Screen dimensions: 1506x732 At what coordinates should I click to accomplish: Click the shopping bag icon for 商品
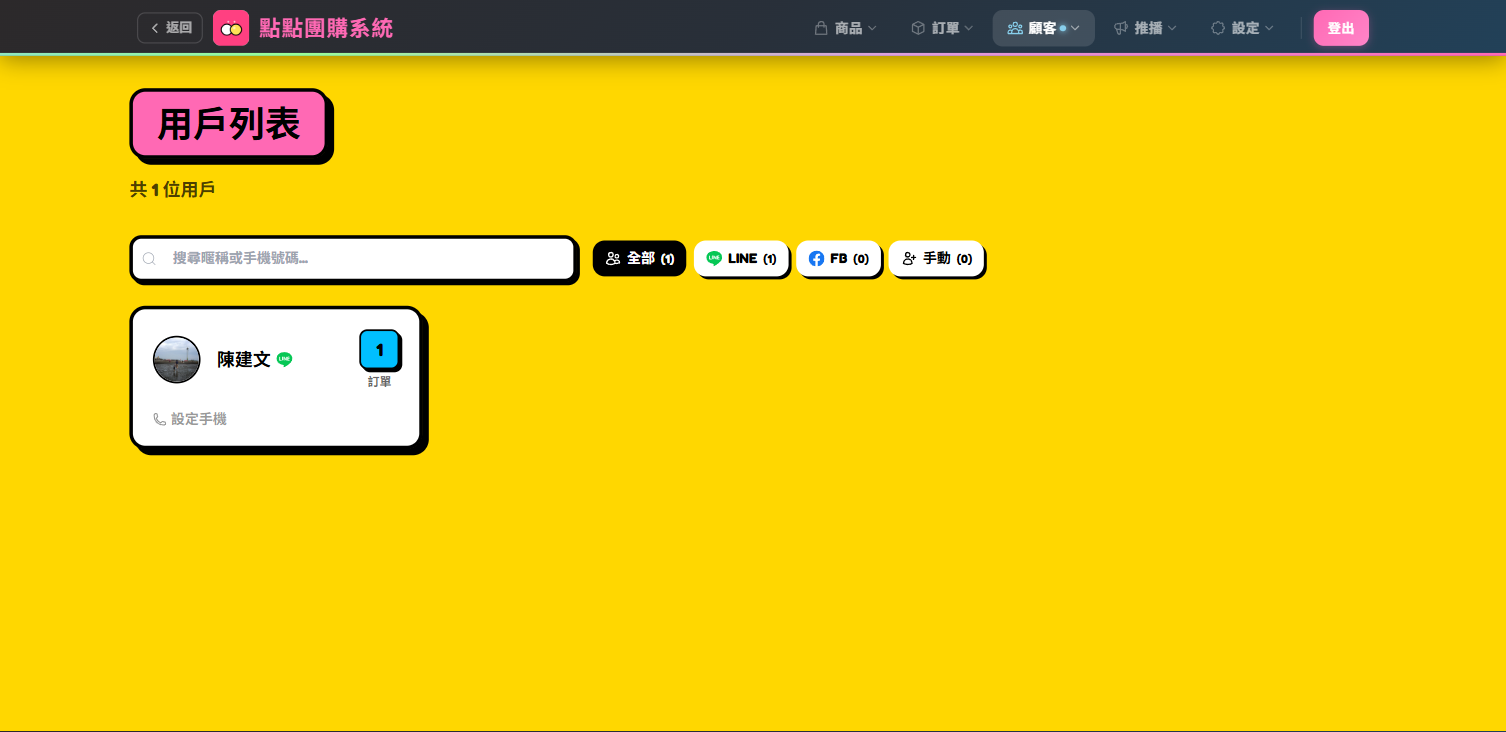coord(821,28)
